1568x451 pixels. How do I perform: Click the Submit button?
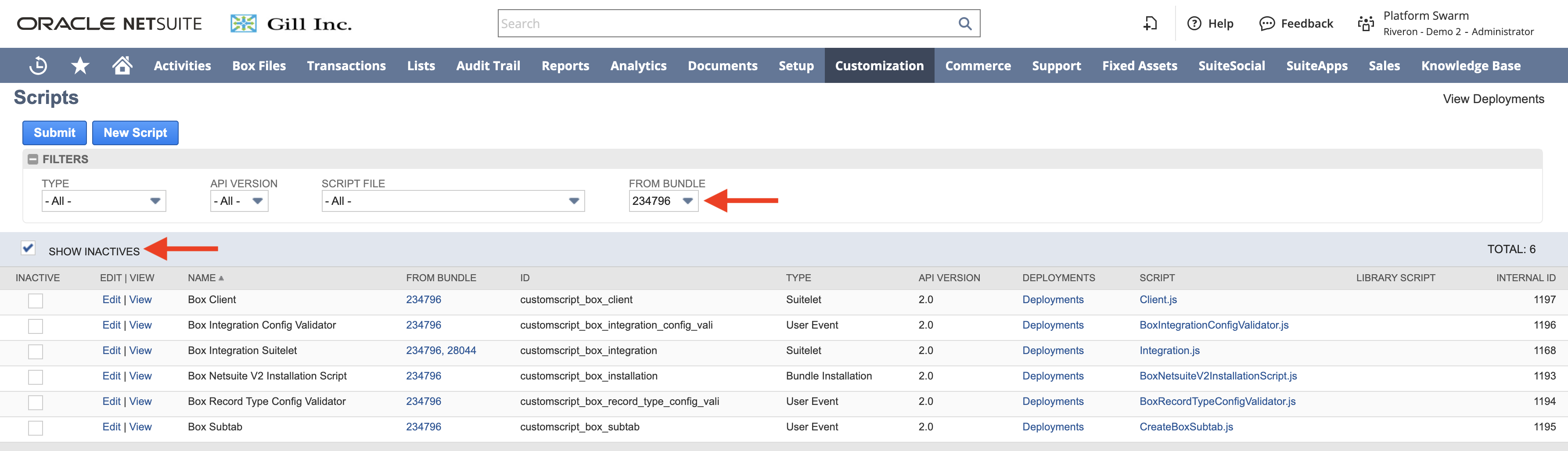(55, 132)
